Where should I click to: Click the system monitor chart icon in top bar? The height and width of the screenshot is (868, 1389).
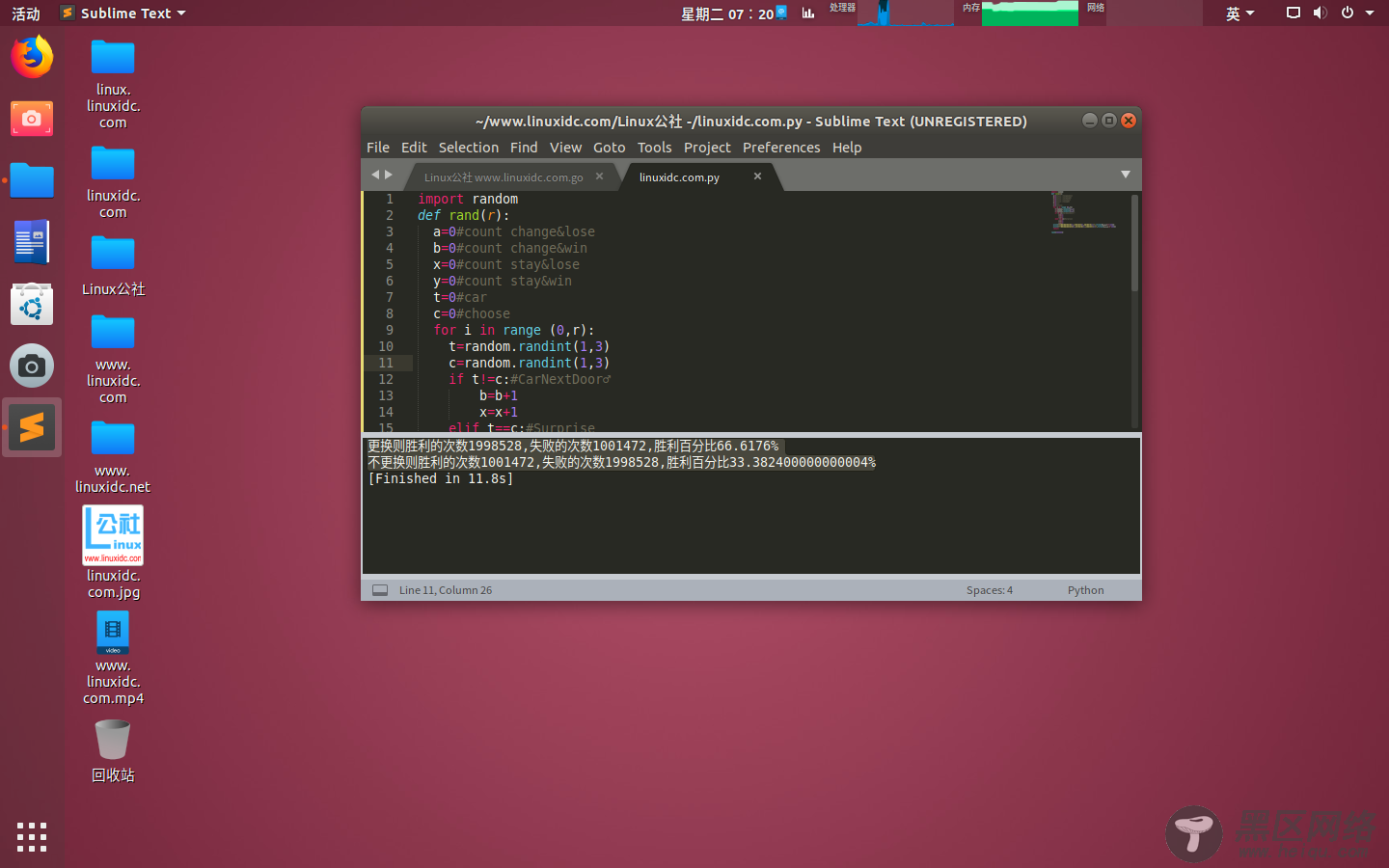click(x=808, y=13)
